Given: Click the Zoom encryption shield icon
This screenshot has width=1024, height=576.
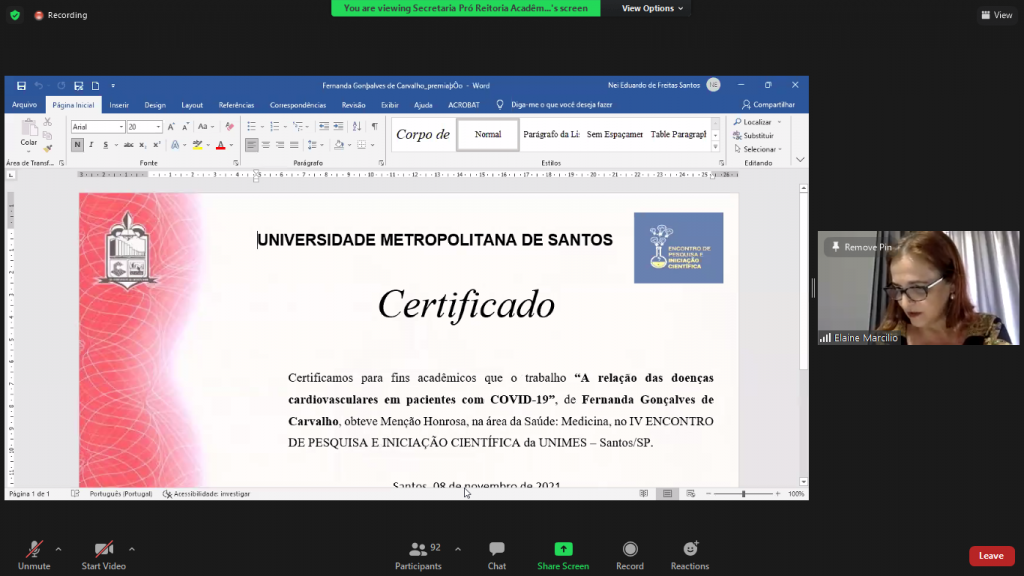Looking at the screenshot, I should [15, 15].
